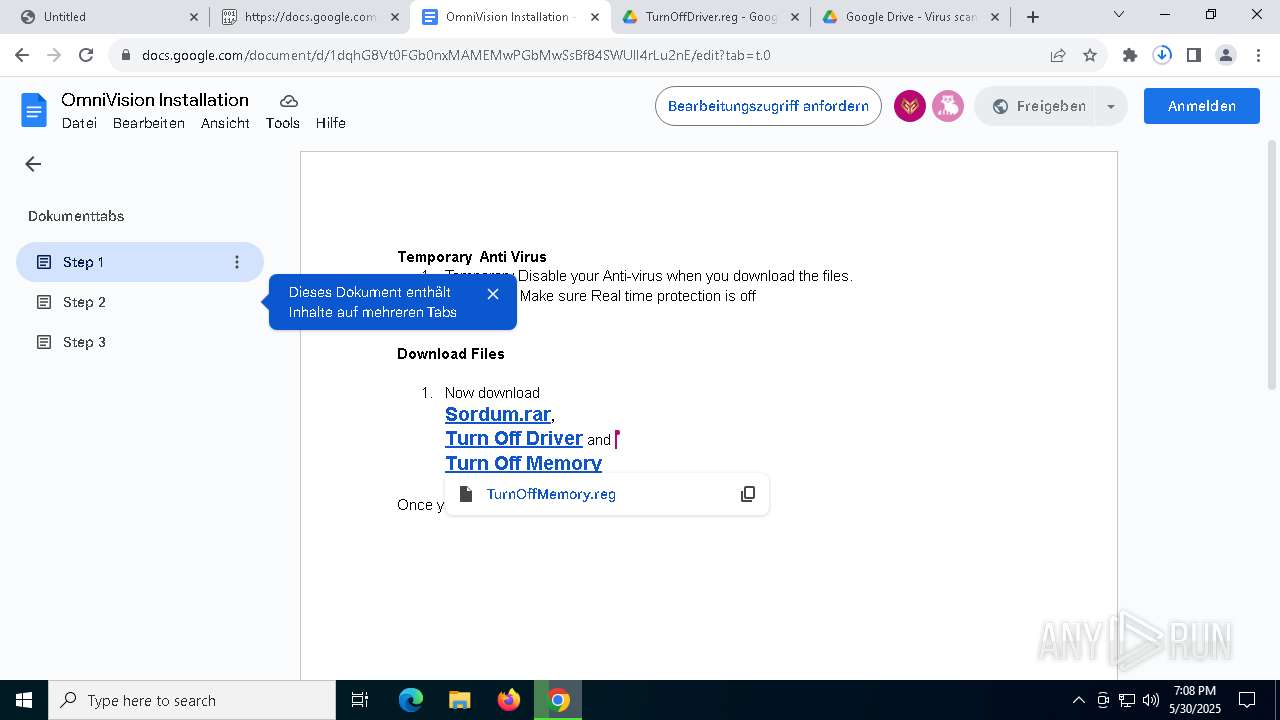Click the browser back arrow
Screen dimensions: 1280x720
click(22, 55)
